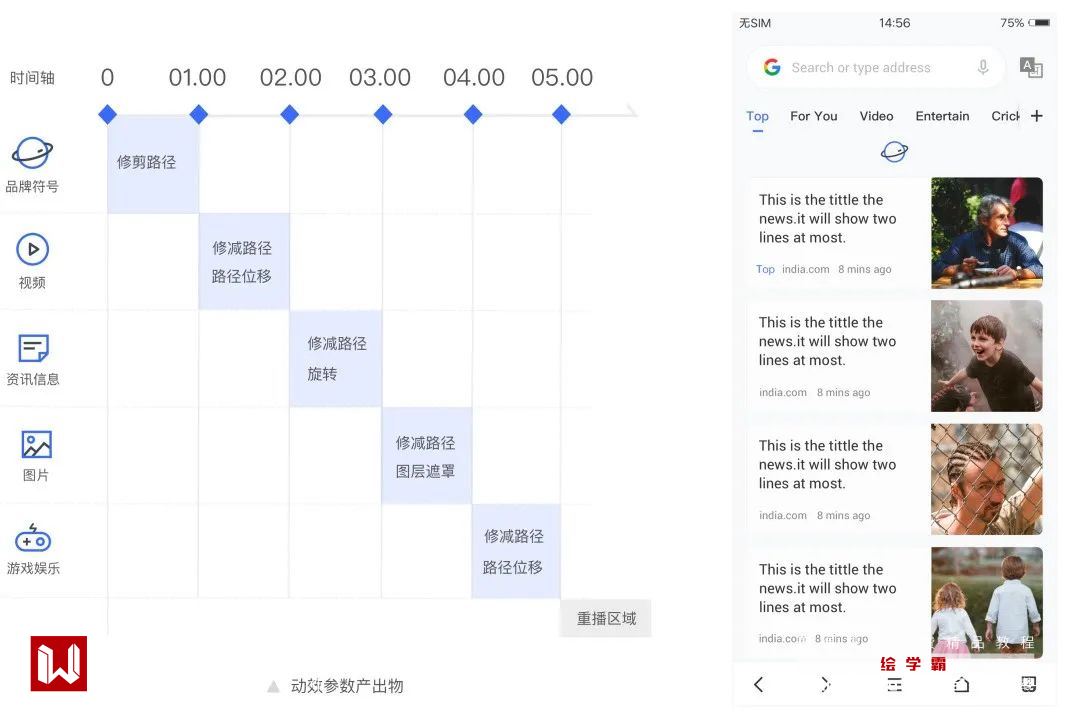Tap the microphone voice search icon
The width and height of the screenshot is (1065, 713).
click(x=983, y=67)
